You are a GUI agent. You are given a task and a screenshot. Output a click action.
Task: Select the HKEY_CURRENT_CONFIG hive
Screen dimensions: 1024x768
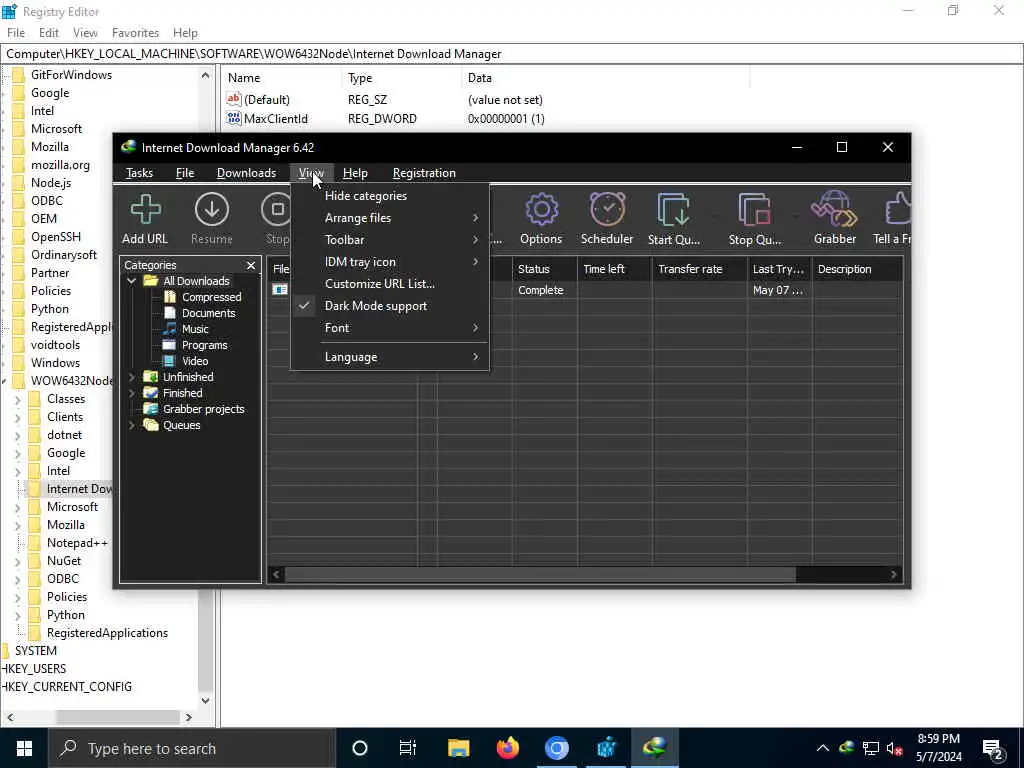click(67, 687)
